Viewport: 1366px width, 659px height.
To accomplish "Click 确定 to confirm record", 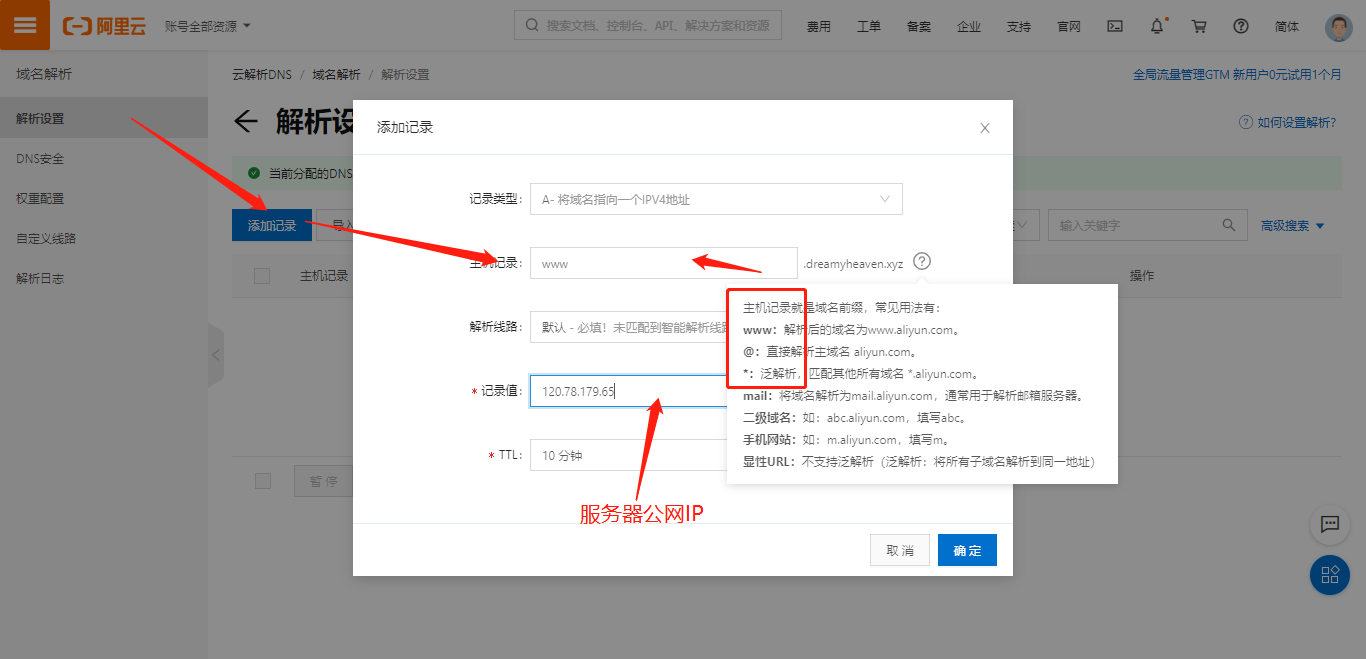I will click(x=967, y=550).
